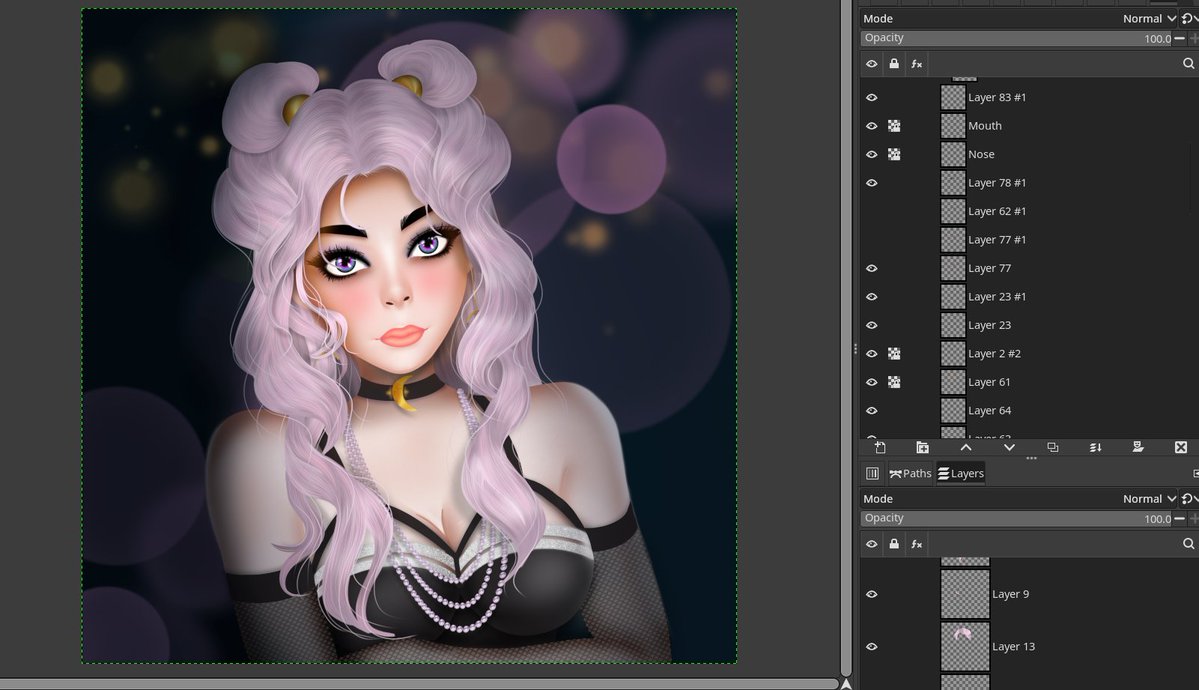
Task: Merge down using the stacked-layers arrow icon
Action: point(1095,448)
